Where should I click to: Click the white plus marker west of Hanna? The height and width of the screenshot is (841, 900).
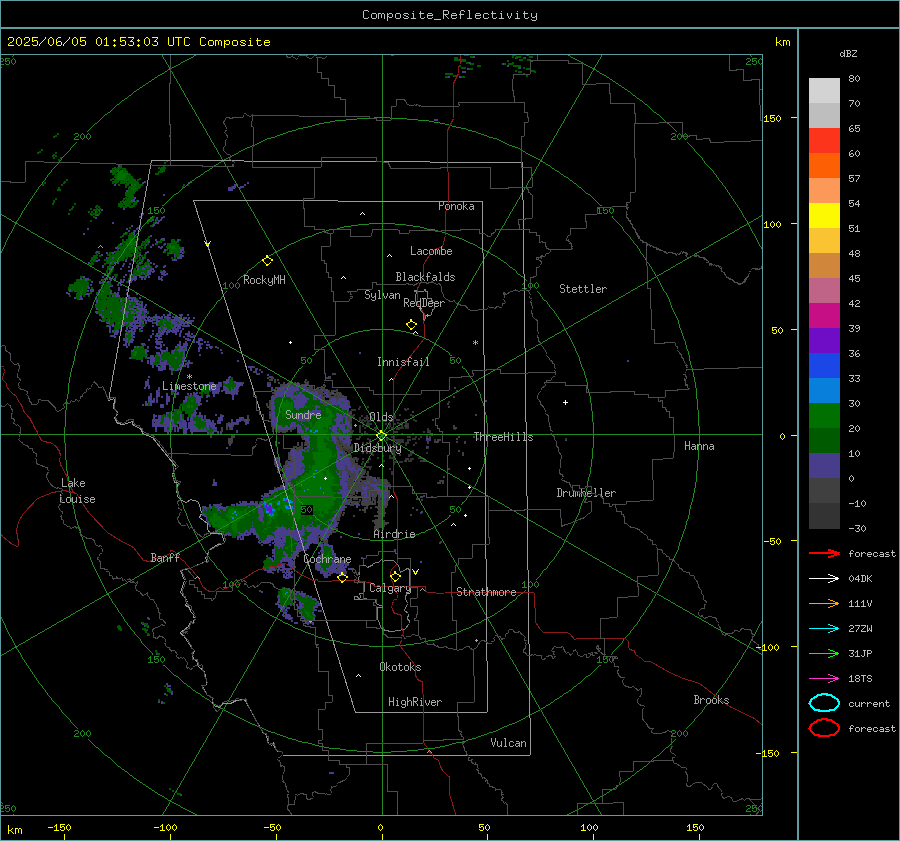[x=565, y=402]
